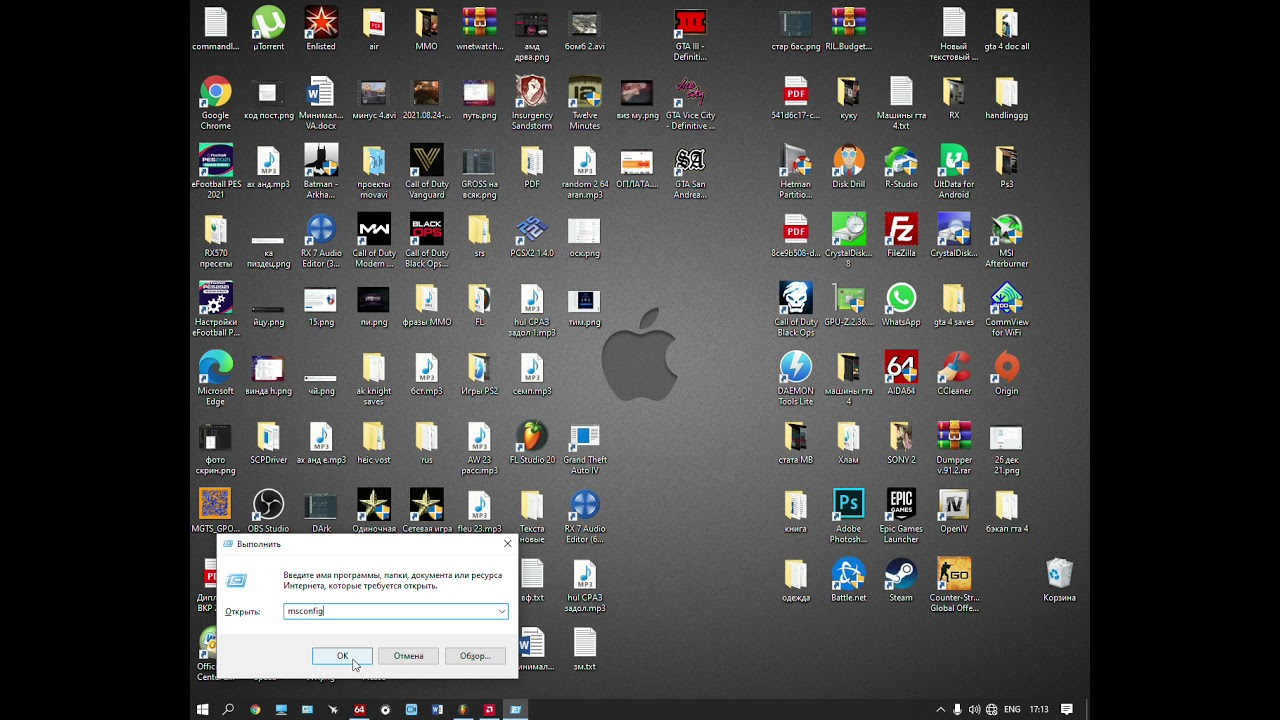
Task: Select the Origin launcher icon
Action: point(1006,374)
